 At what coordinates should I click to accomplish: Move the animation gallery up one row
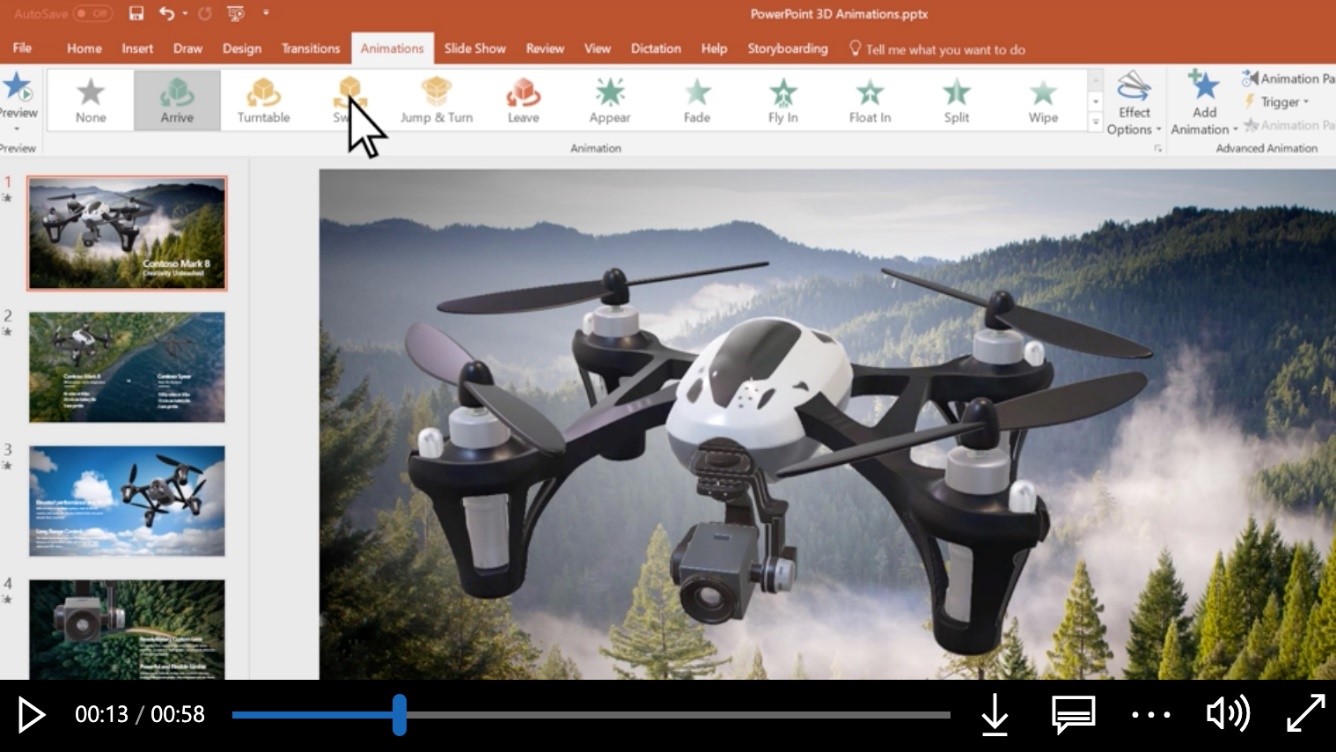click(1095, 80)
